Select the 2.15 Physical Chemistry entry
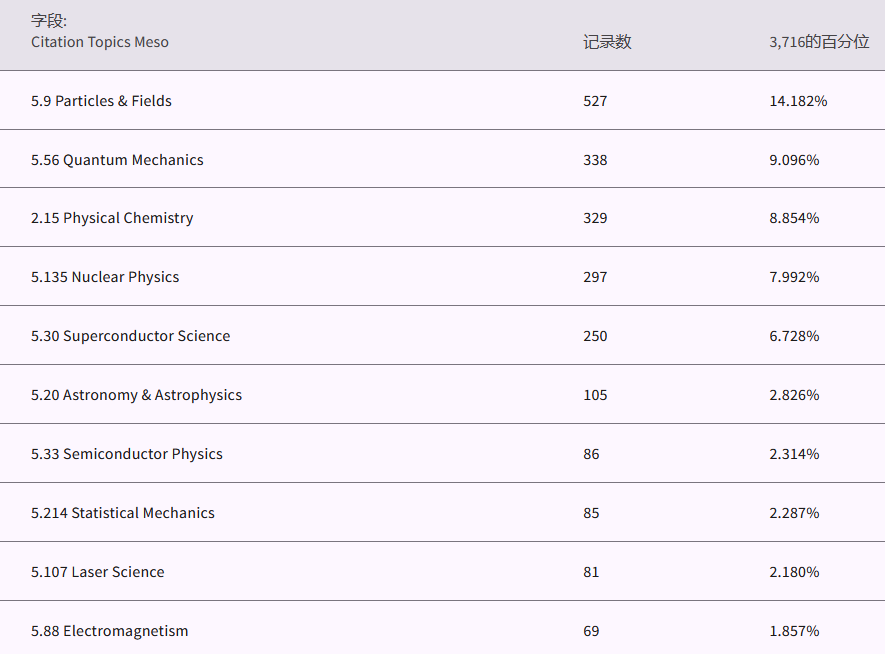 tap(112, 218)
